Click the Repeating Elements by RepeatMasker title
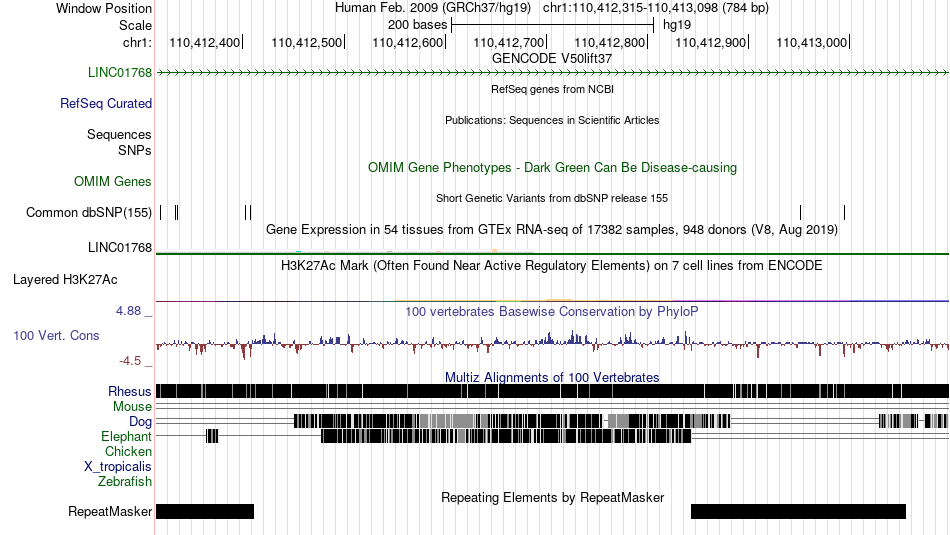 (x=552, y=498)
